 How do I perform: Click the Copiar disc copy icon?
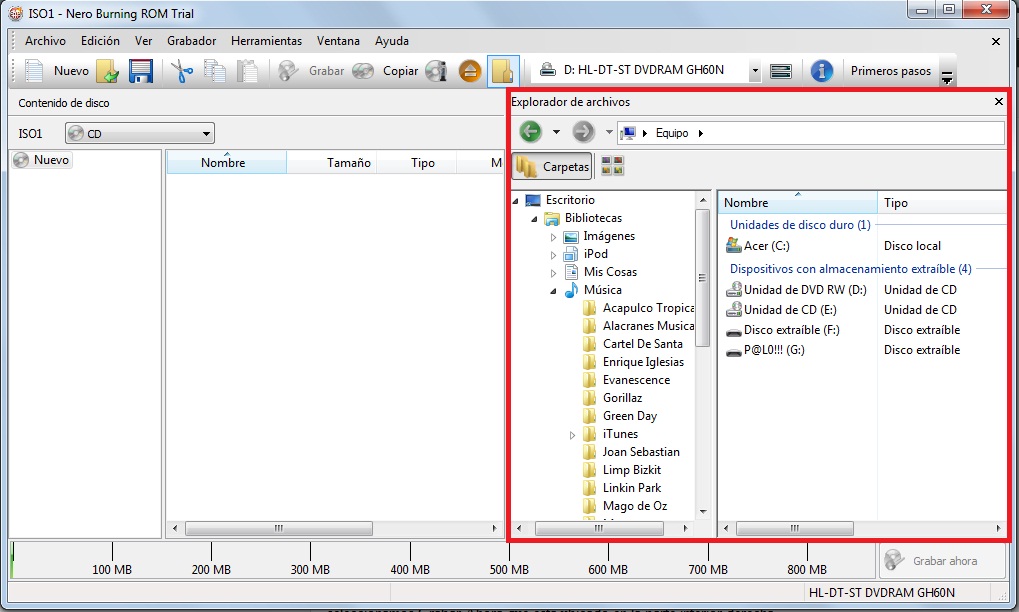click(363, 71)
